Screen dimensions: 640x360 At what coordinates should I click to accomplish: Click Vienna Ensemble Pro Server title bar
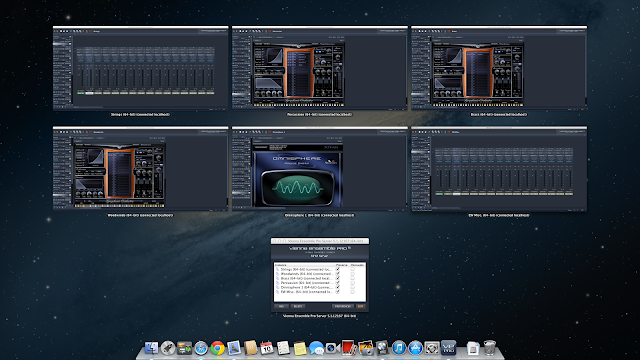[320, 241]
